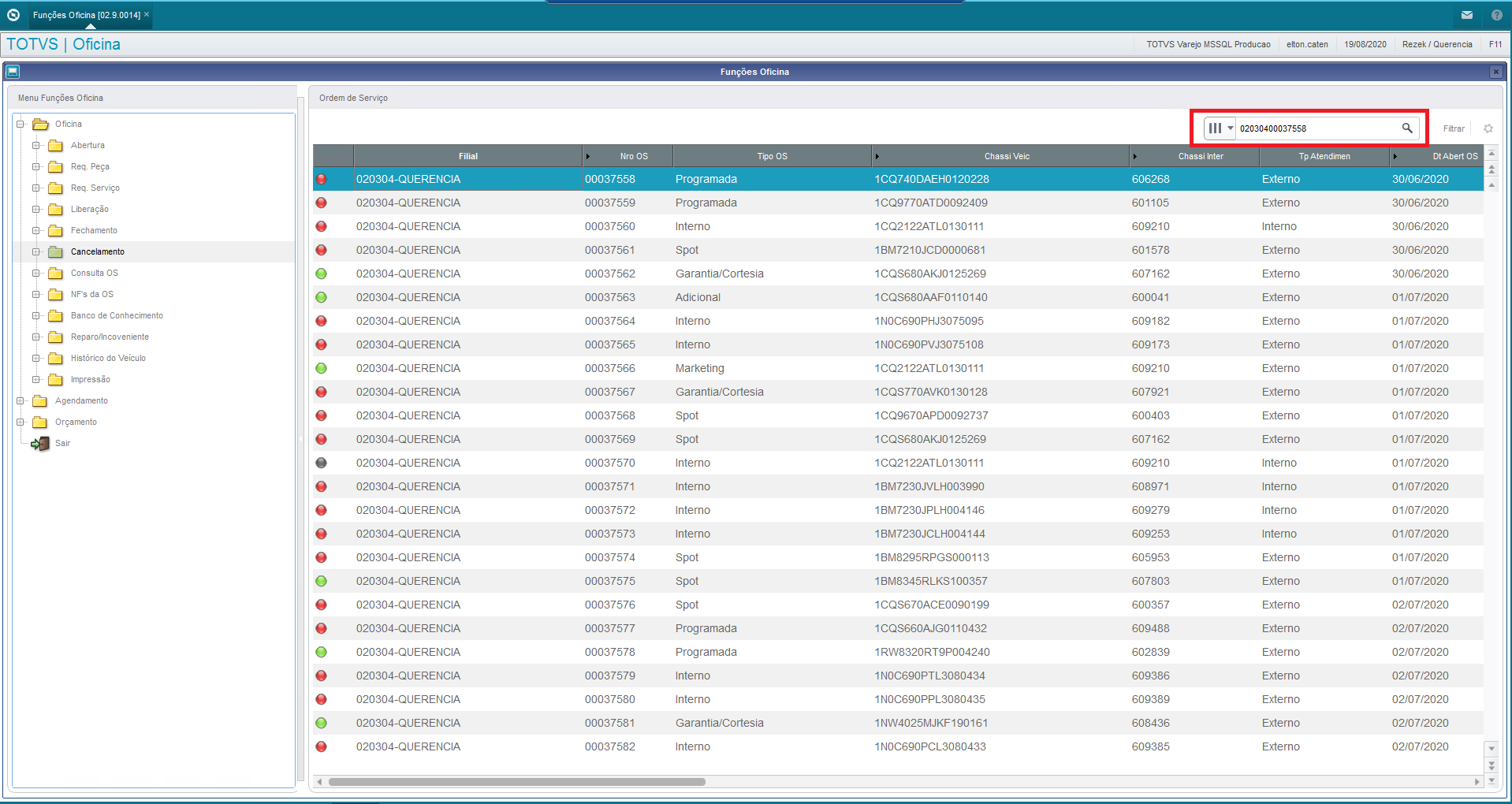Click the horizontal scrollbar thumb
The image size is (1512, 804).
(x=517, y=782)
